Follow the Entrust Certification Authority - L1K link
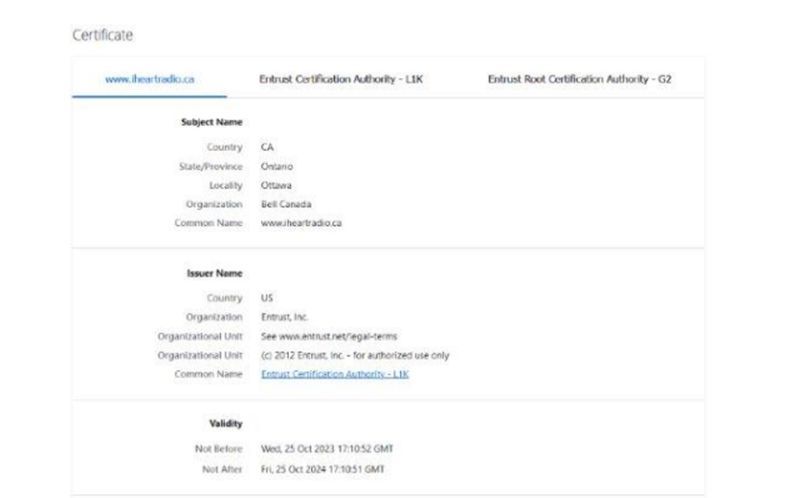This screenshot has width=800, height=498. point(335,374)
